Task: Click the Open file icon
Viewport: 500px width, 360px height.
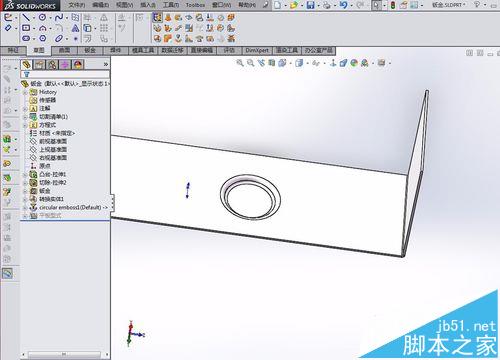Action: point(294,5)
